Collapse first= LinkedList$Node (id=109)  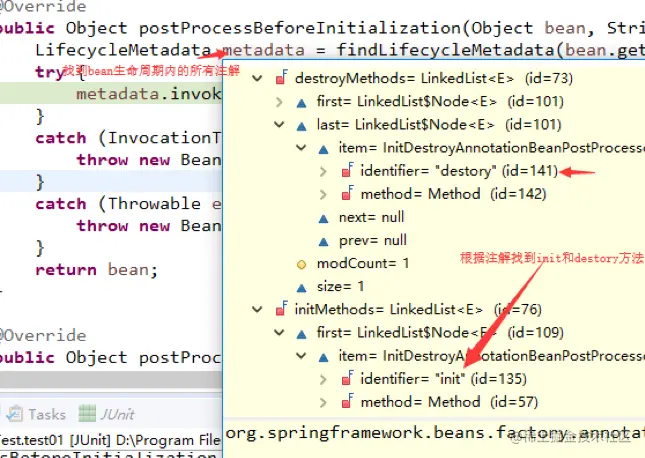tap(279, 332)
